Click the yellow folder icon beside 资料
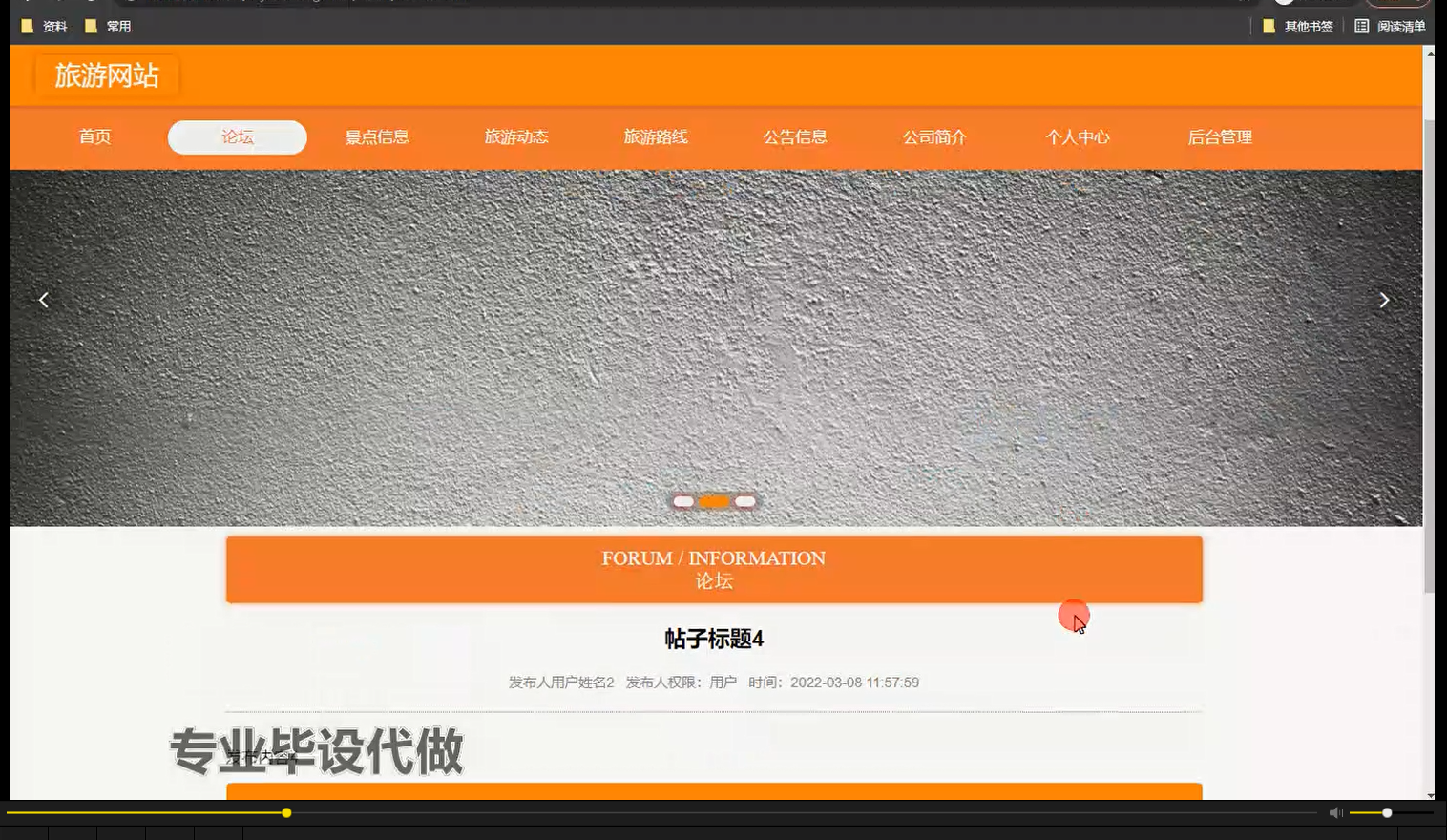The height and width of the screenshot is (840, 1447). click(x=25, y=26)
